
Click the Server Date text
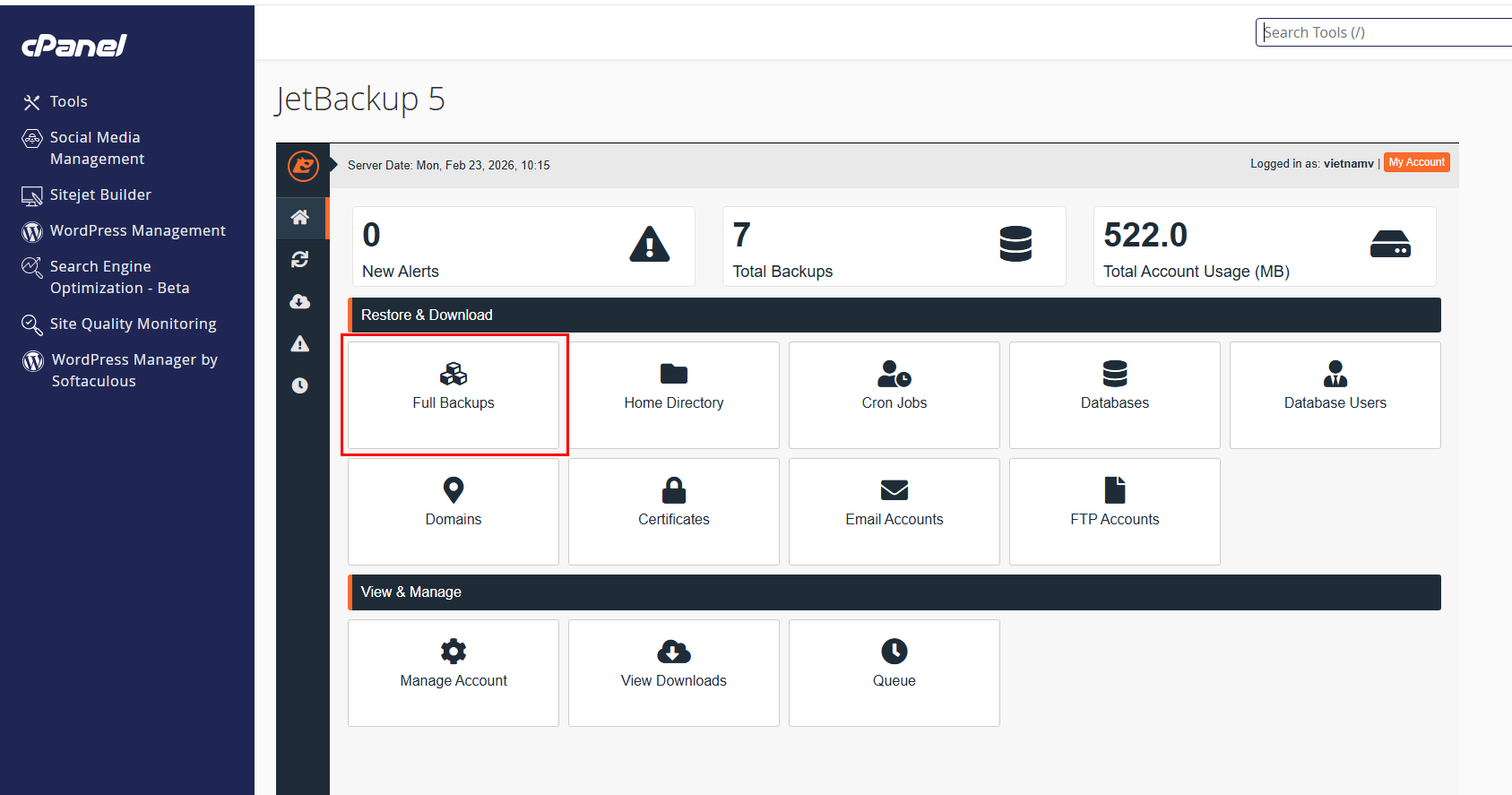tap(449, 165)
